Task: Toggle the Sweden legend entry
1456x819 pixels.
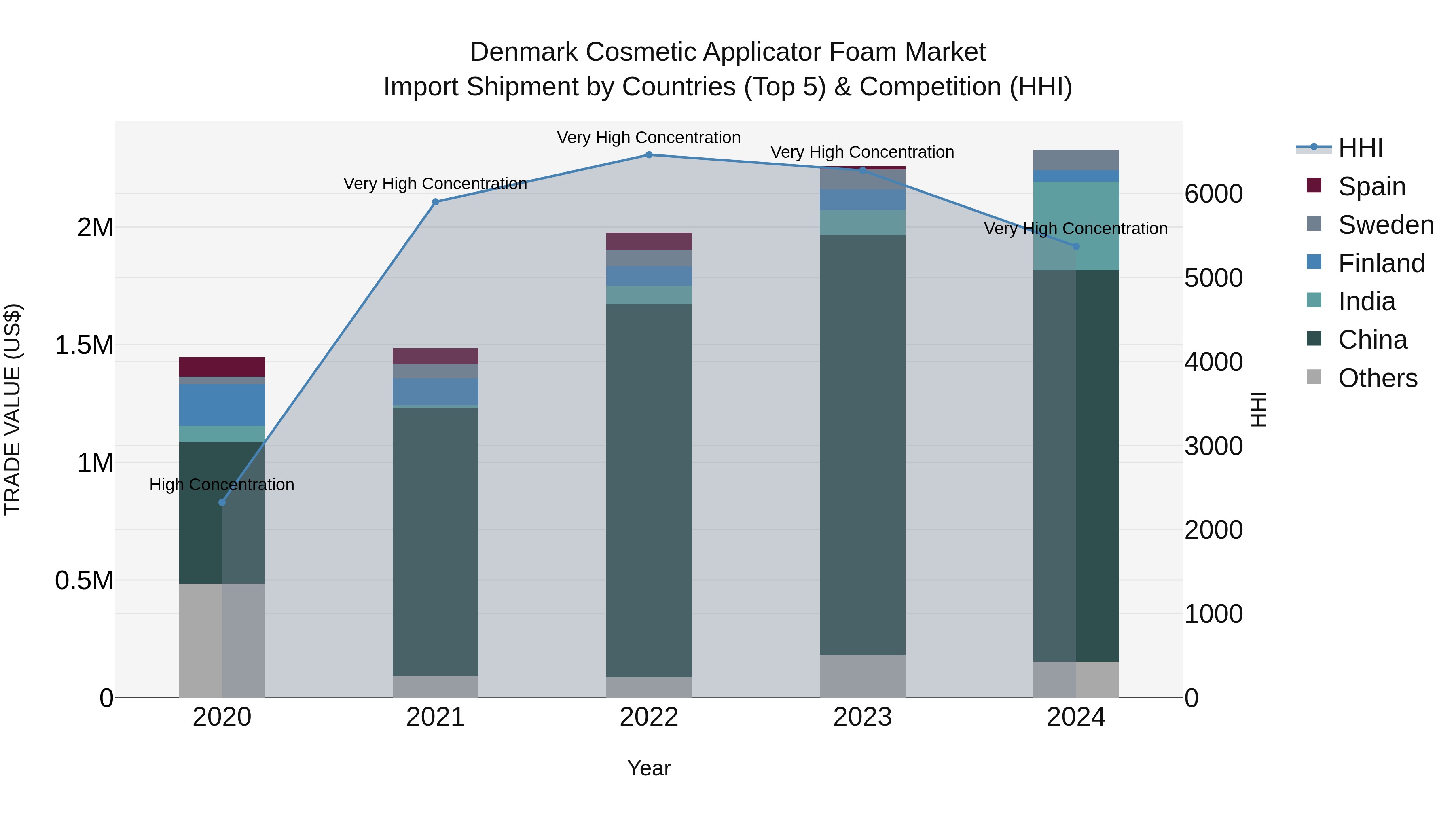Action: tap(1370, 224)
